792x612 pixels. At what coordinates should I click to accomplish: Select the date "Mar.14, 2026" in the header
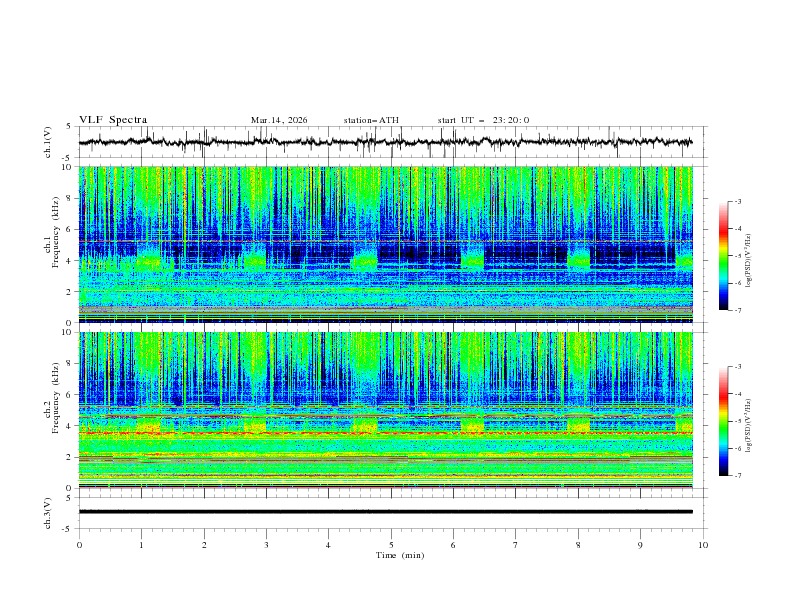[279, 120]
